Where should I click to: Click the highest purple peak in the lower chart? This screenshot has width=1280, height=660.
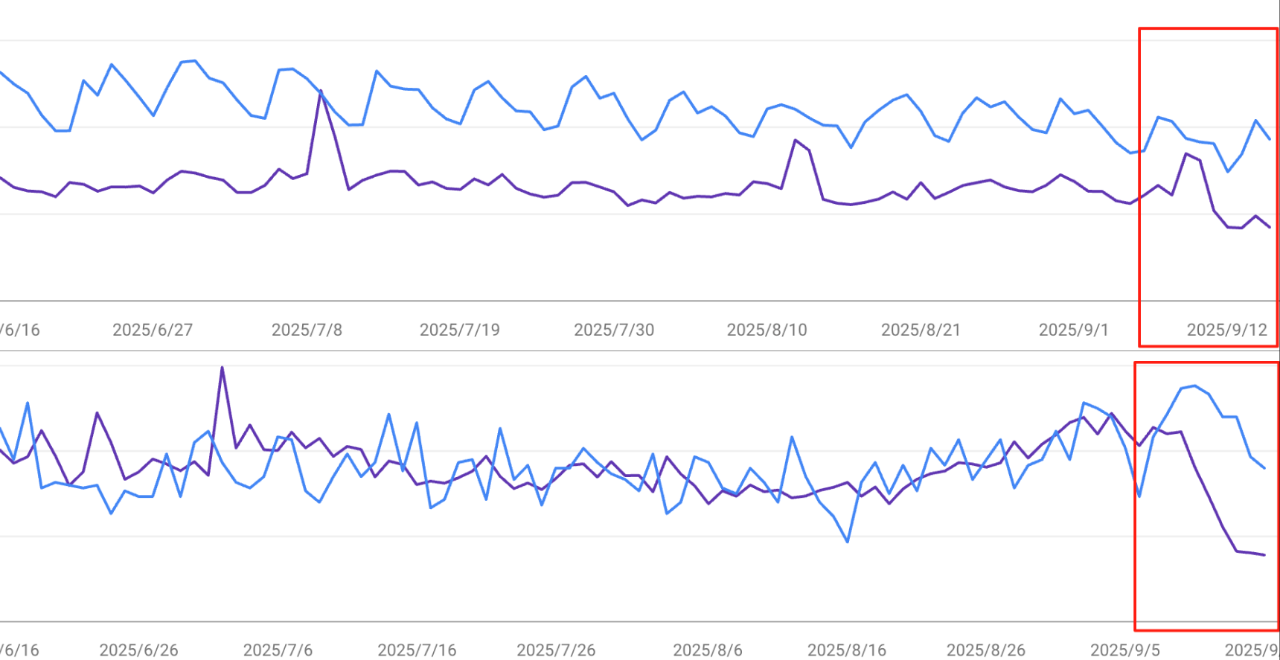[x=222, y=367]
